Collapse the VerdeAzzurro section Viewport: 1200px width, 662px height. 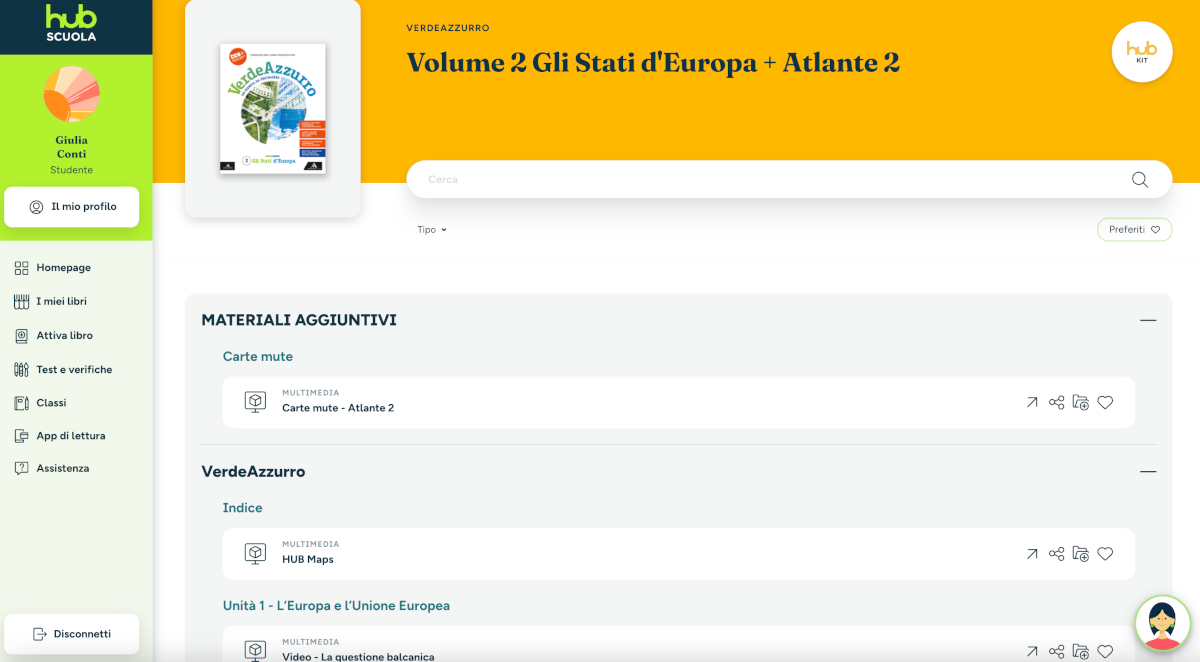click(1148, 472)
